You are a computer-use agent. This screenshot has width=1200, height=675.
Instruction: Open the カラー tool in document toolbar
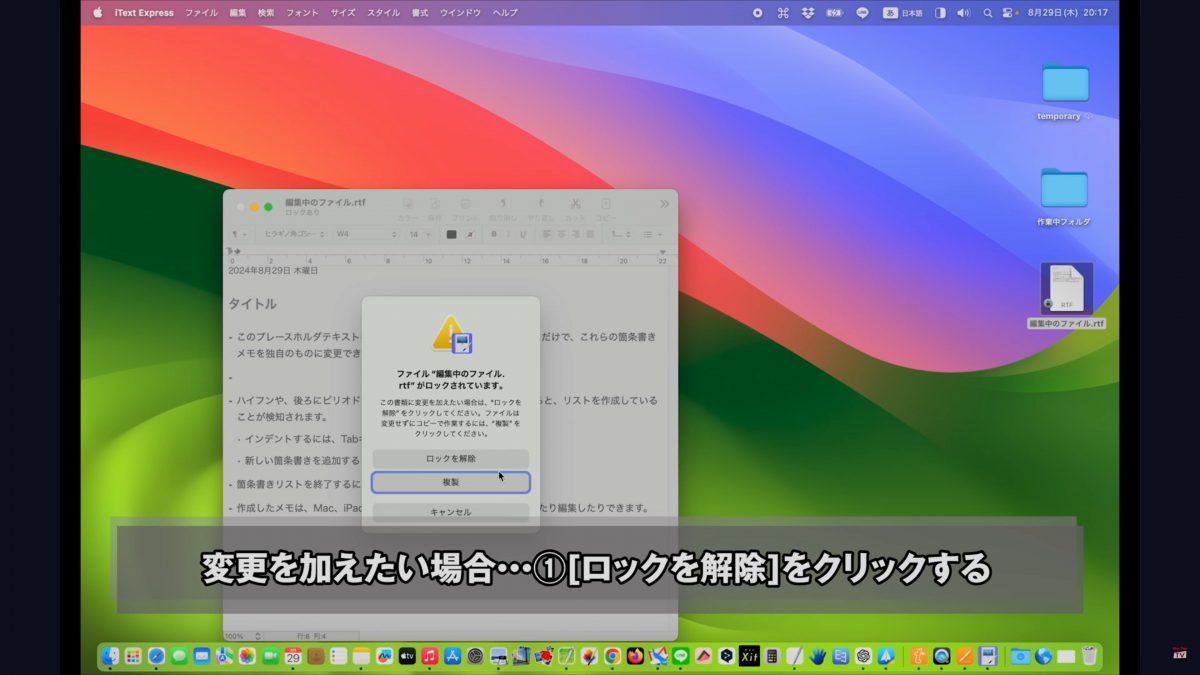click(x=408, y=209)
